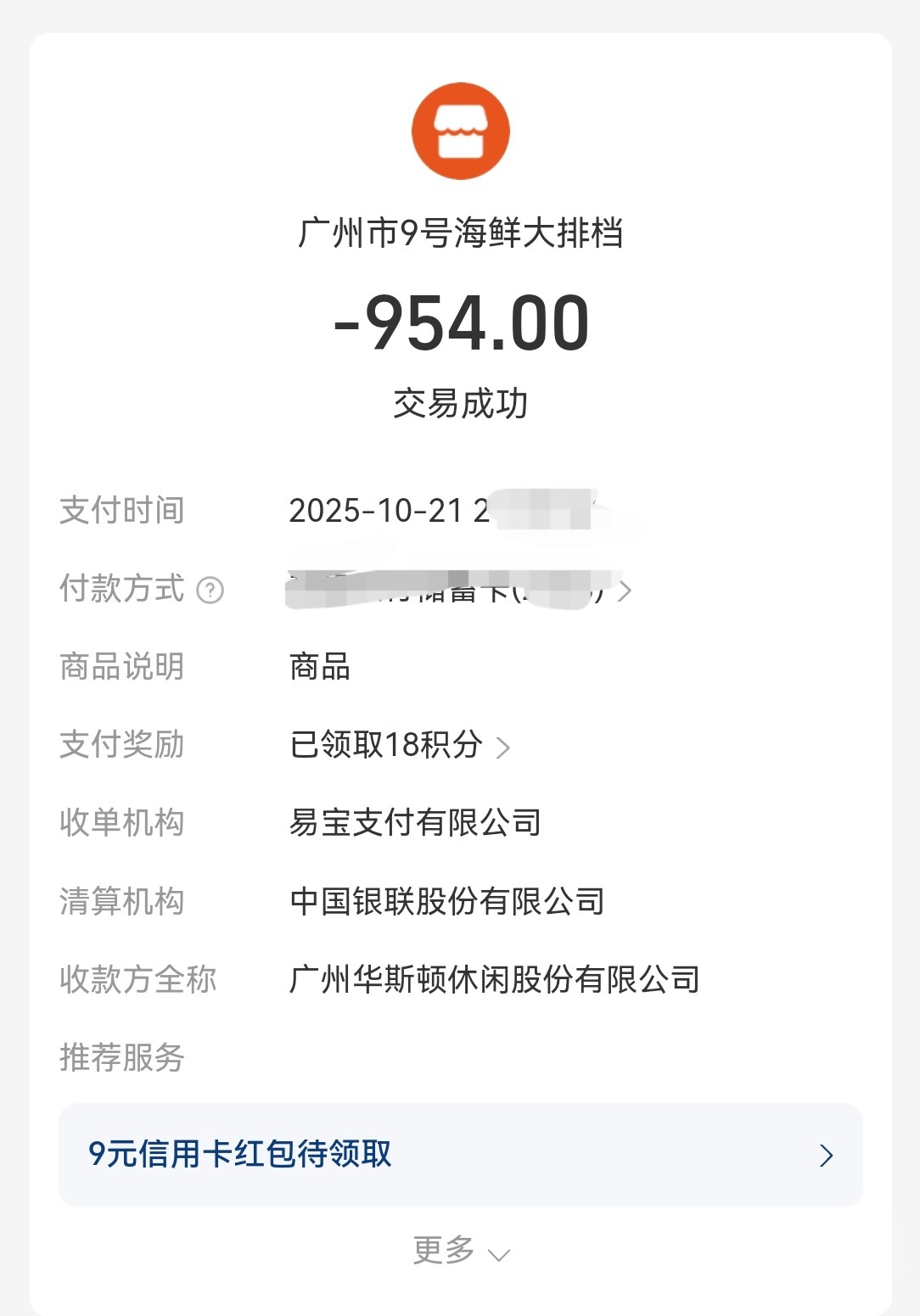Tap the blurred payment card entry
The height and width of the screenshot is (1316, 920).
pyautogui.click(x=450, y=589)
